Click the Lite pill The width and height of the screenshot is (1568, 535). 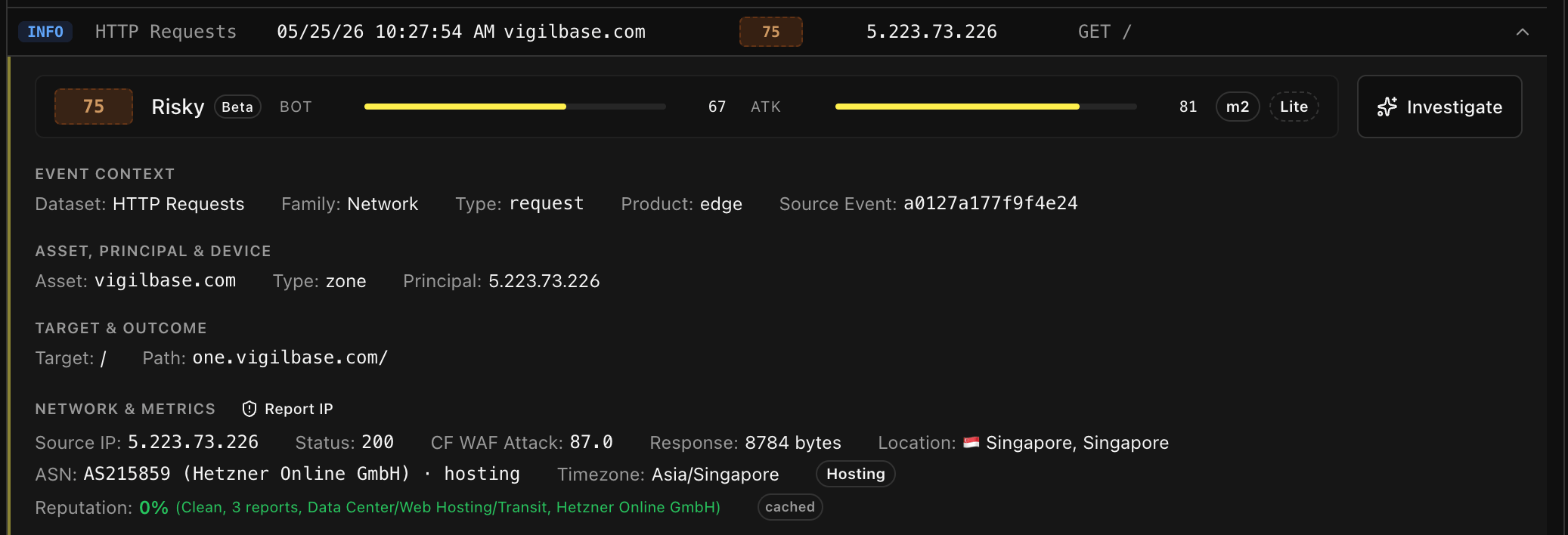[1294, 107]
